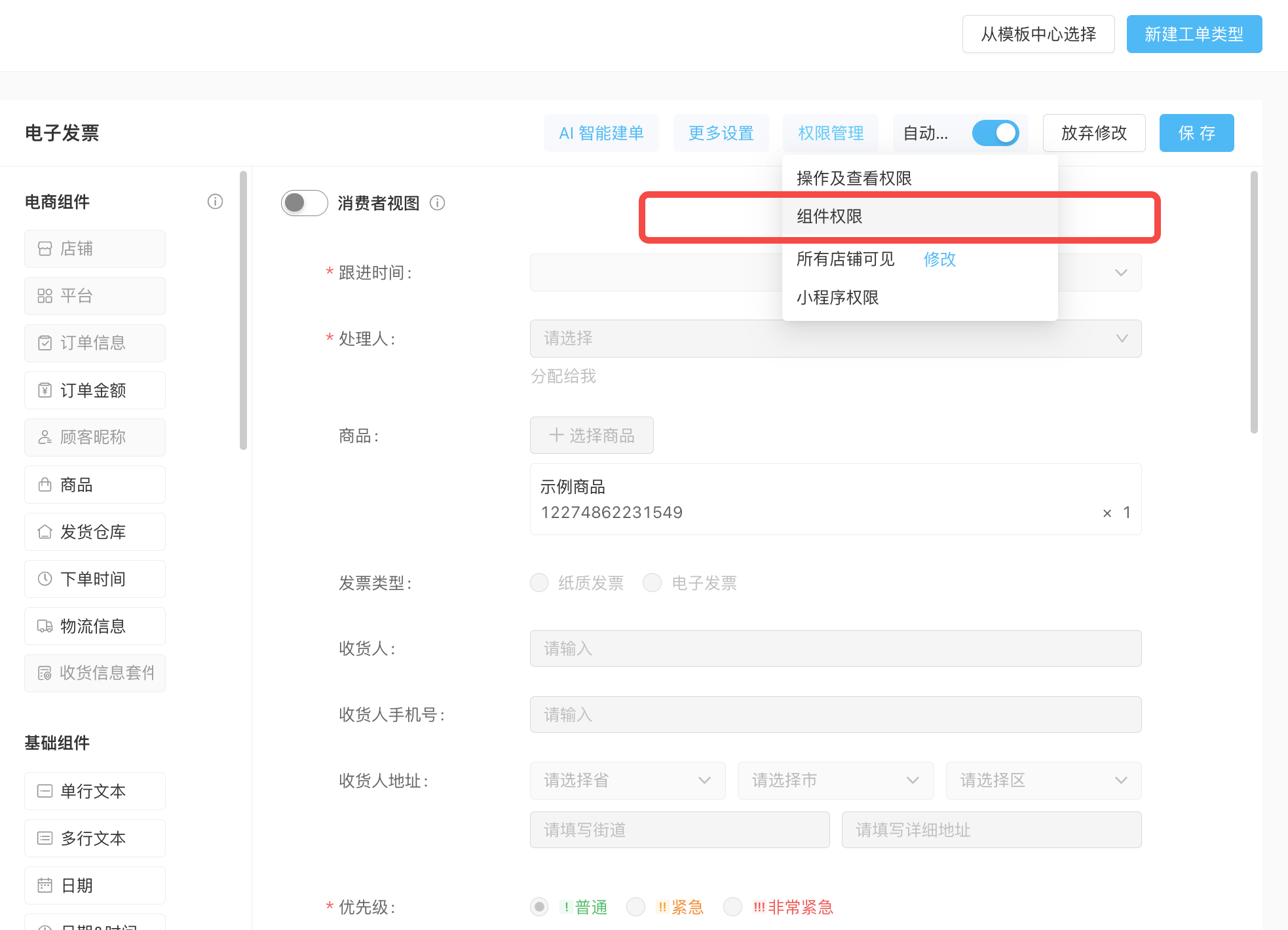Click the 分配给我 link
Screen dimensions: 1288x930
click(x=563, y=376)
